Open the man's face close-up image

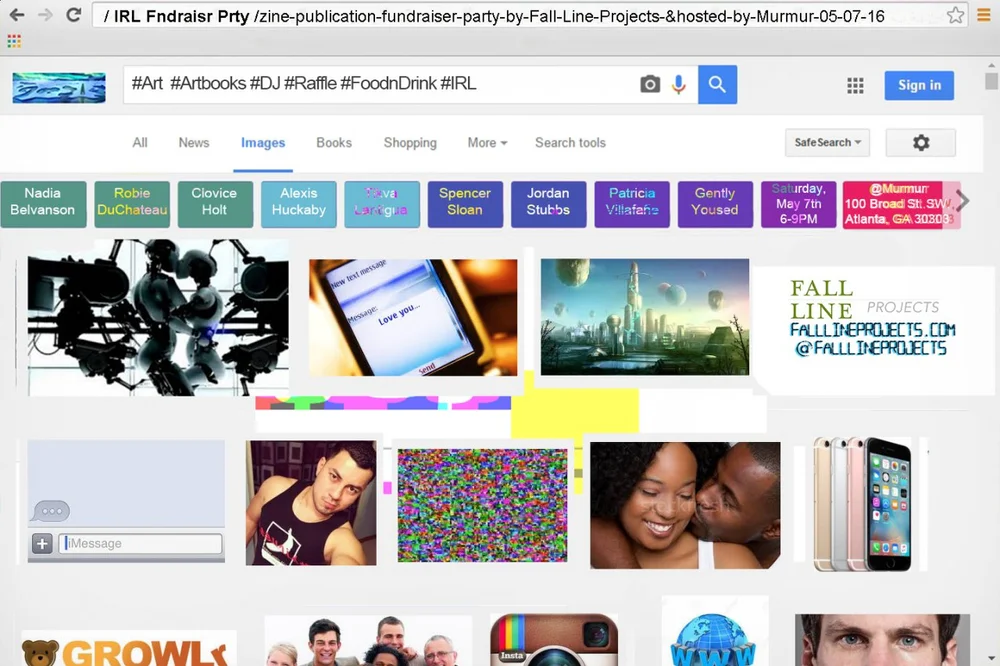tap(882, 640)
